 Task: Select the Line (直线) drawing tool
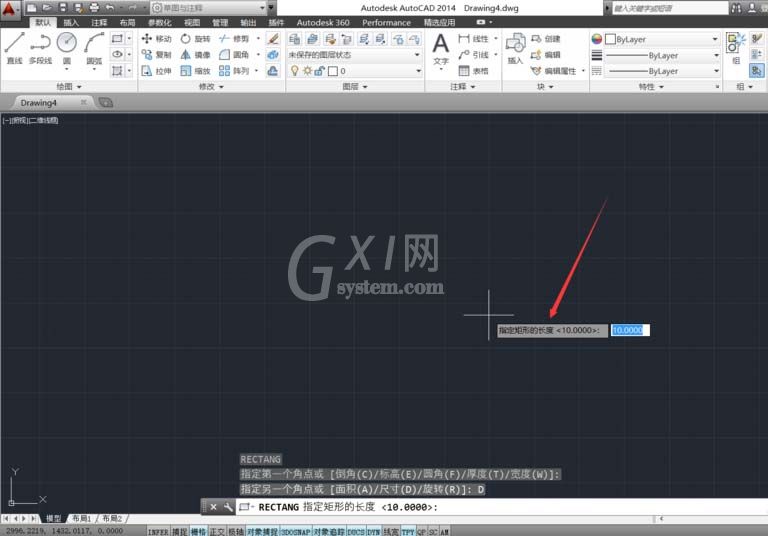pyautogui.click(x=14, y=48)
